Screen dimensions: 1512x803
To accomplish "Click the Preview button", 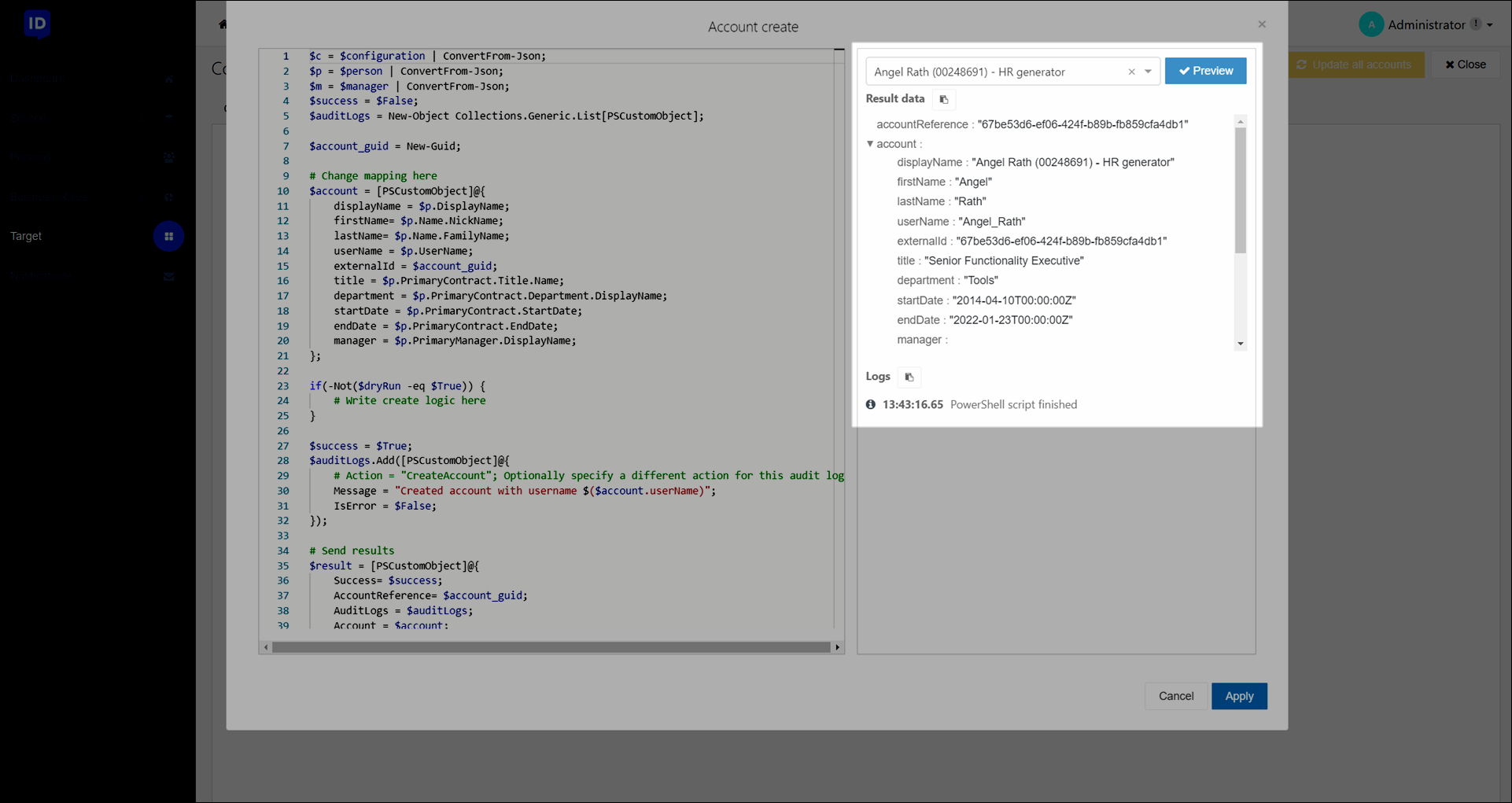I will [x=1205, y=71].
